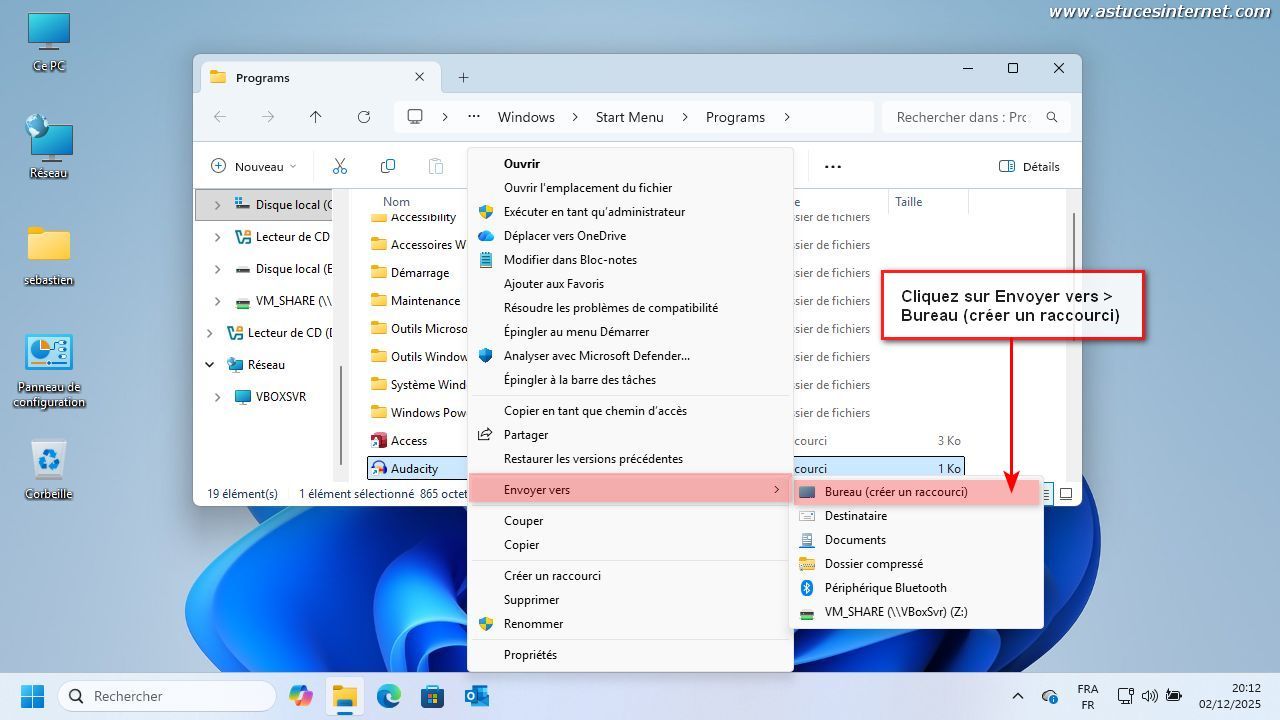Open Outlook from the taskbar
The image size is (1280, 720).
click(476, 696)
